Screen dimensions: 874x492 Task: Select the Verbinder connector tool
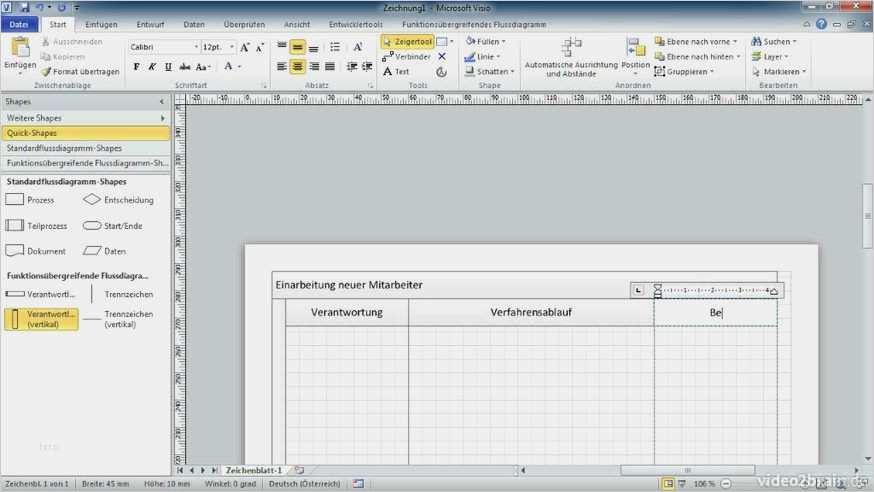click(406, 57)
